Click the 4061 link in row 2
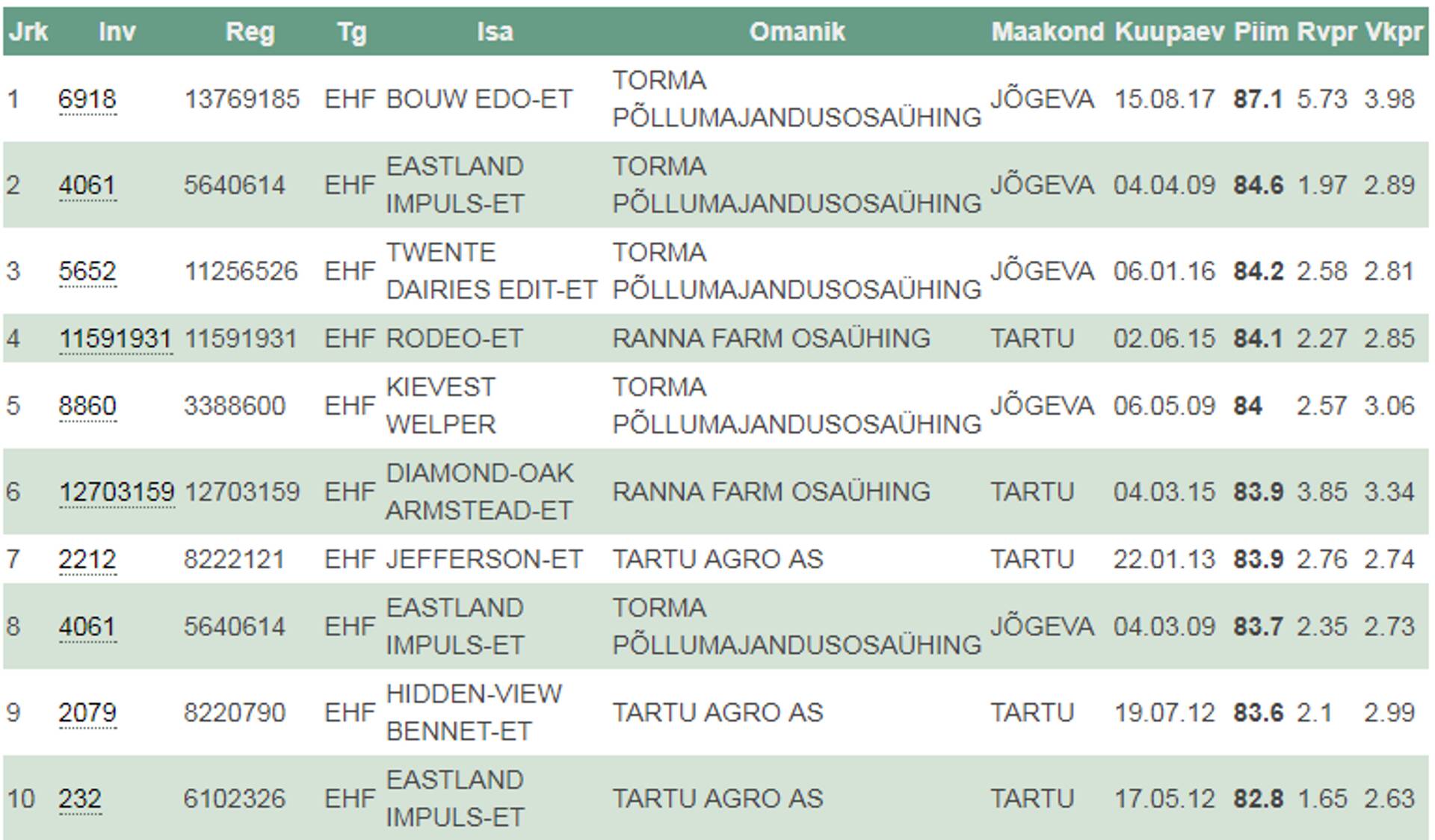1435x840 pixels. point(87,185)
